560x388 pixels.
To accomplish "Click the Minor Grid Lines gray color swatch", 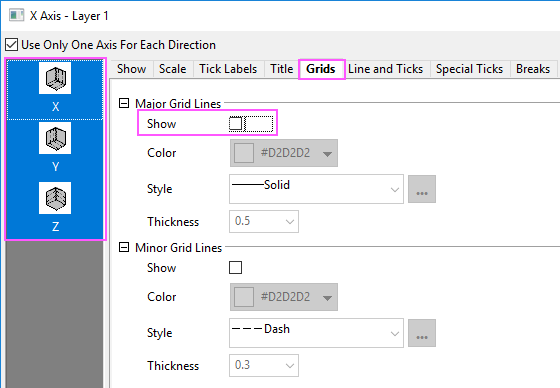I will tap(244, 297).
